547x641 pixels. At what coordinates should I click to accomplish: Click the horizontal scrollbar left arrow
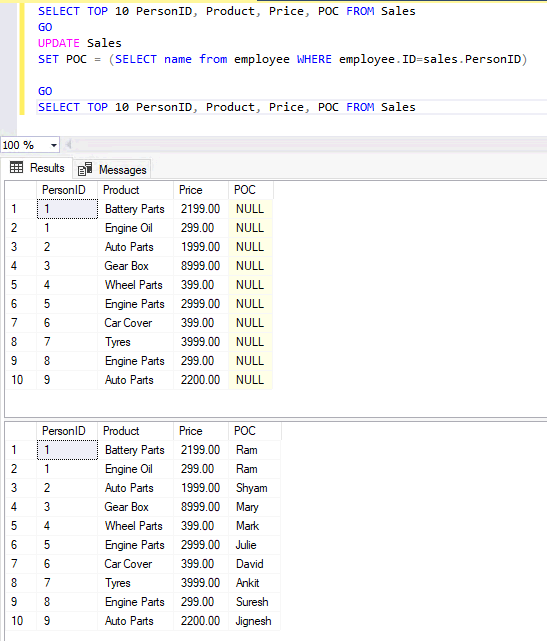tap(68, 145)
